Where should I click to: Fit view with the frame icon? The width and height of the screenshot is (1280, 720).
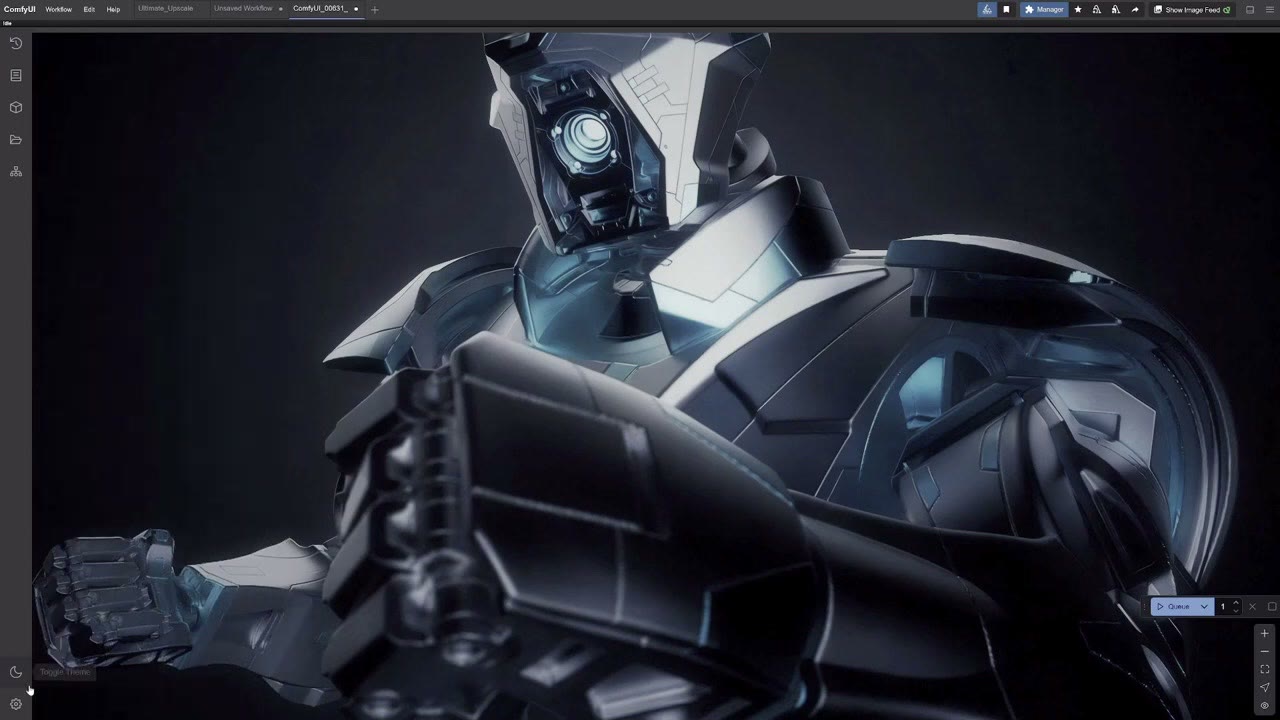(x=1265, y=669)
